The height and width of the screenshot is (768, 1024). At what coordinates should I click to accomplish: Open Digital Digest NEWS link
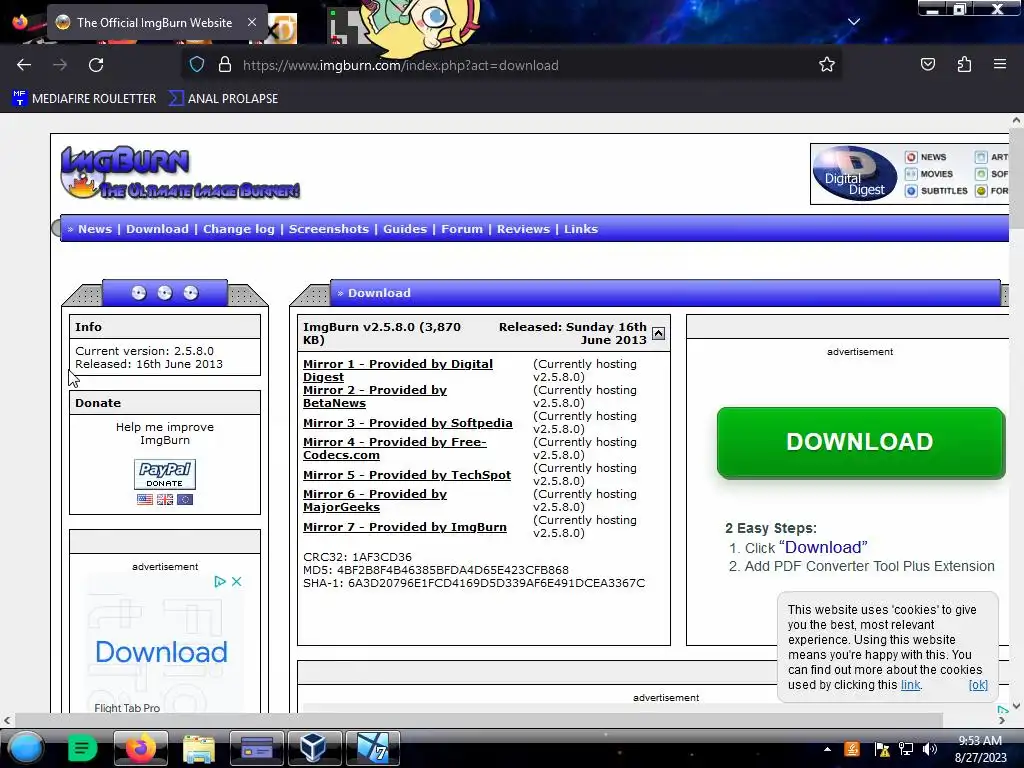926,157
